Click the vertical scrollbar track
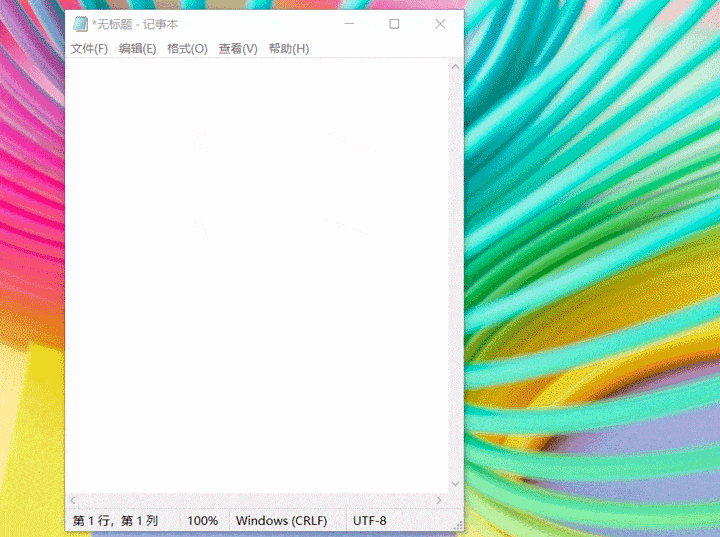Viewport: 720px width, 537px height. point(456,275)
